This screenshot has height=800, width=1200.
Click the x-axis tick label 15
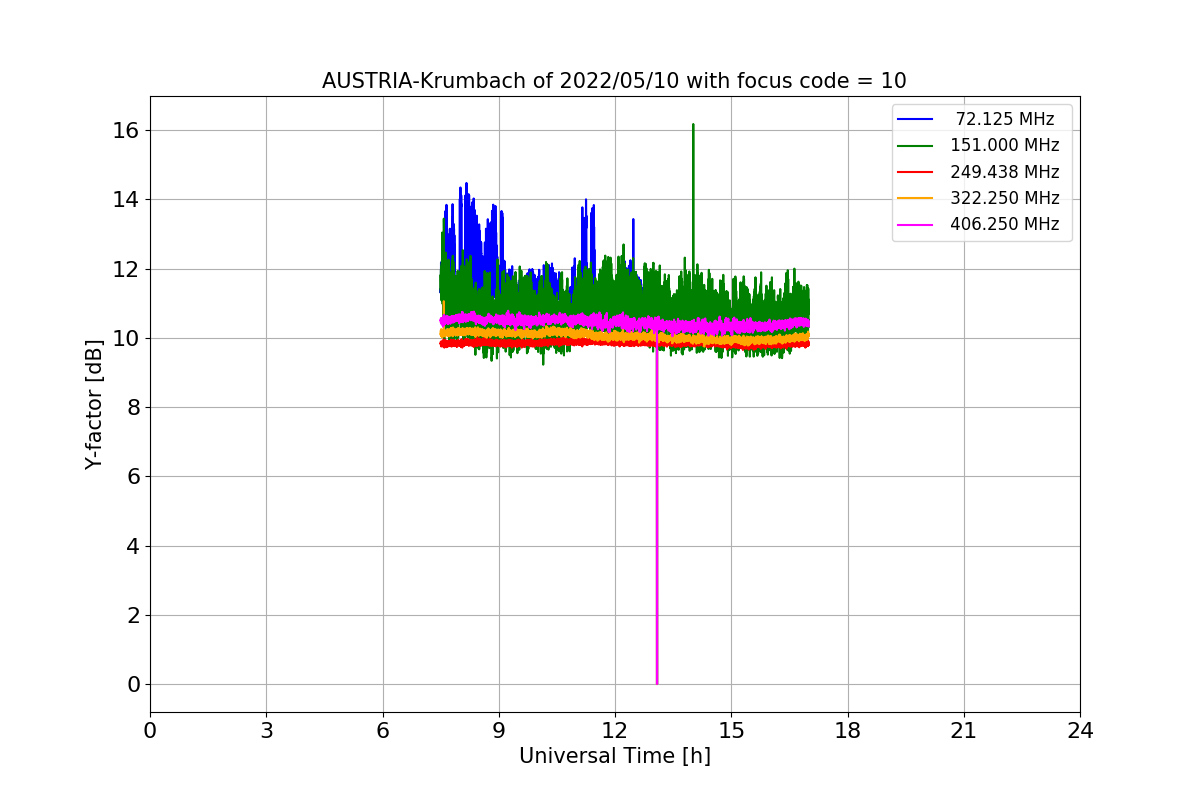pyautogui.click(x=731, y=731)
